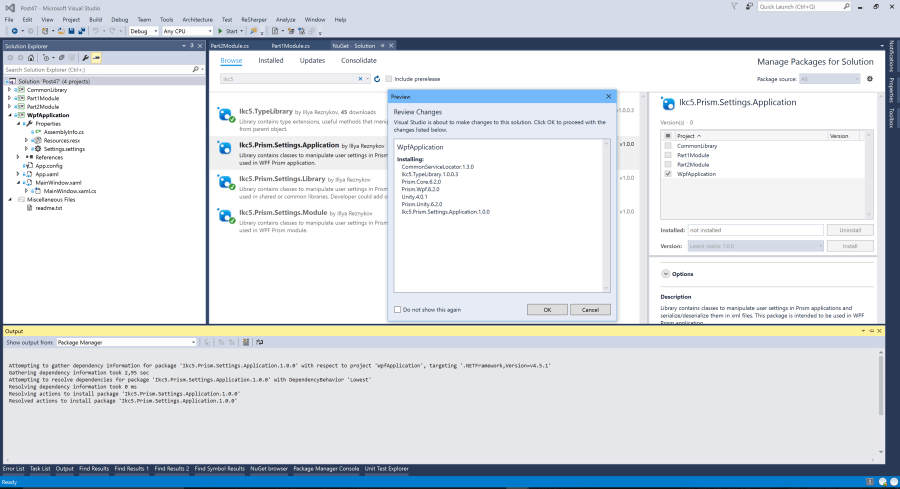The height and width of the screenshot is (489, 900).
Task: Clear the NuGet search box X
Action: (360, 79)
